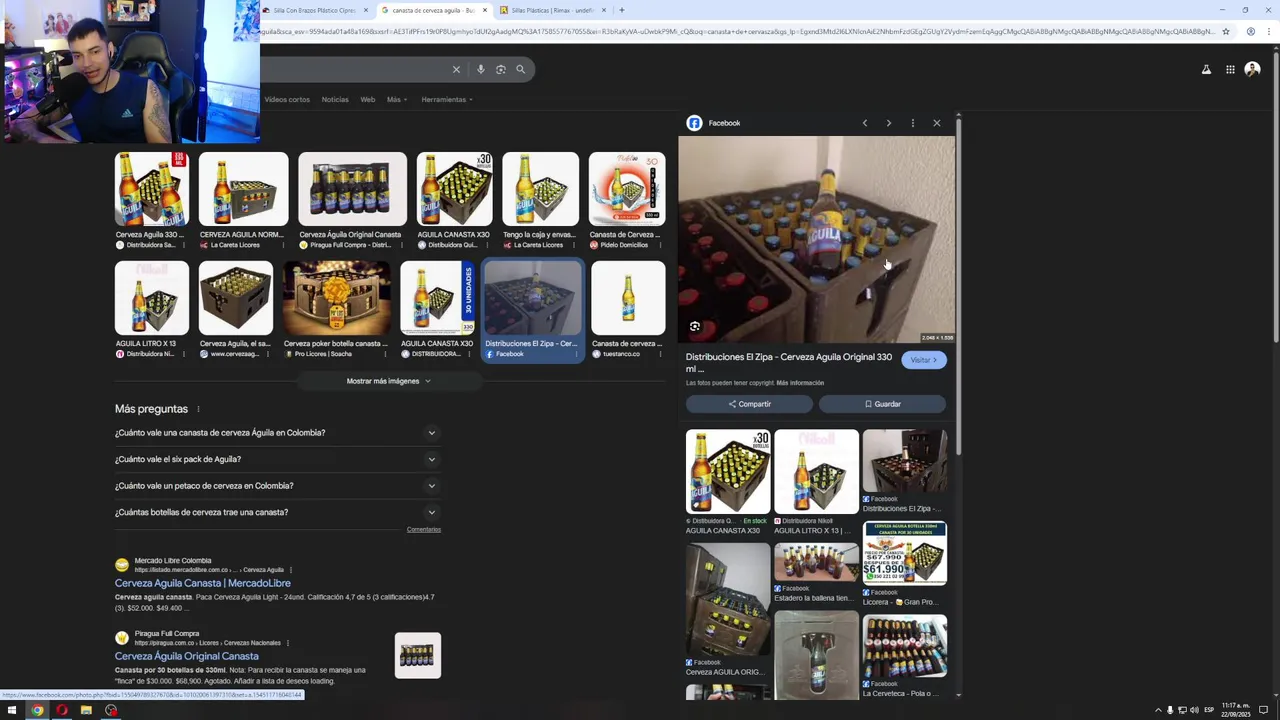Open Google Lens image search icon
Image resolution: width=1280 pixels, height=720 pixels.
point(501,69)
